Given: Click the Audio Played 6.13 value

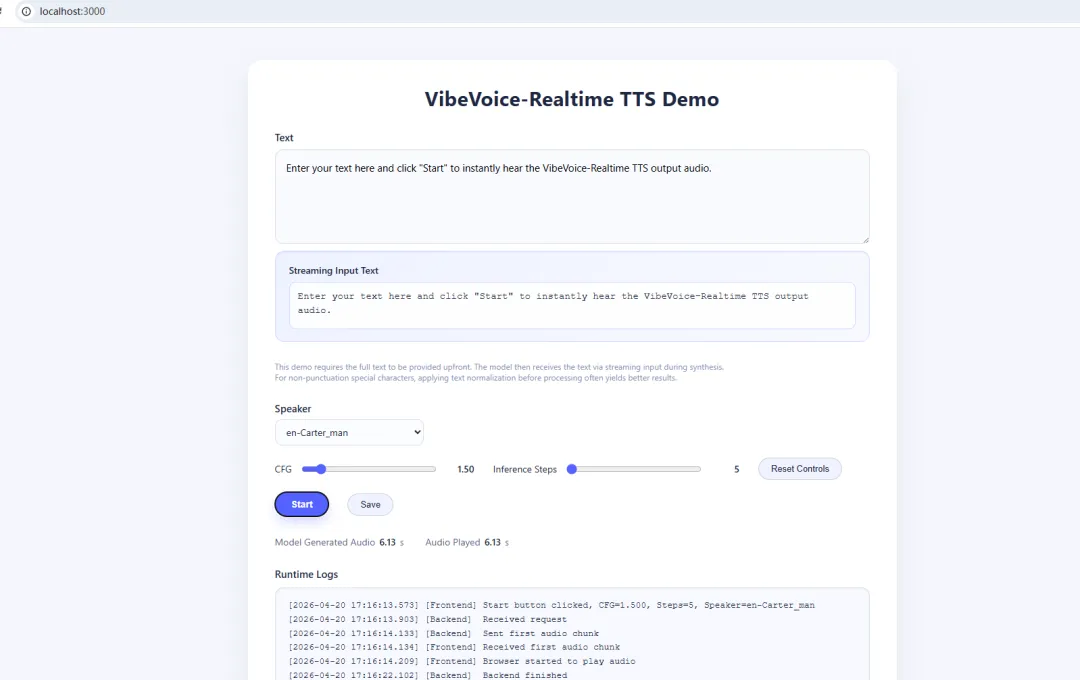Looking at the screenshot, I should (492, 542).
